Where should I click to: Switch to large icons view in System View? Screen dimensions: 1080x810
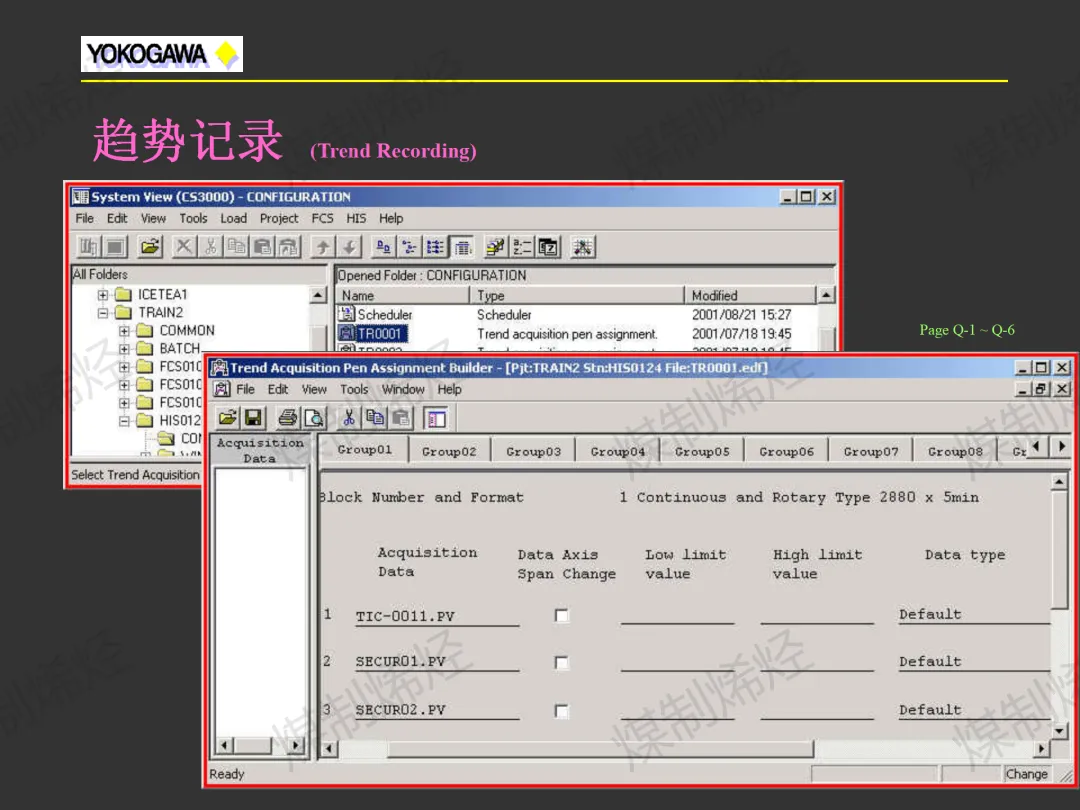click(x=384, y=247)
